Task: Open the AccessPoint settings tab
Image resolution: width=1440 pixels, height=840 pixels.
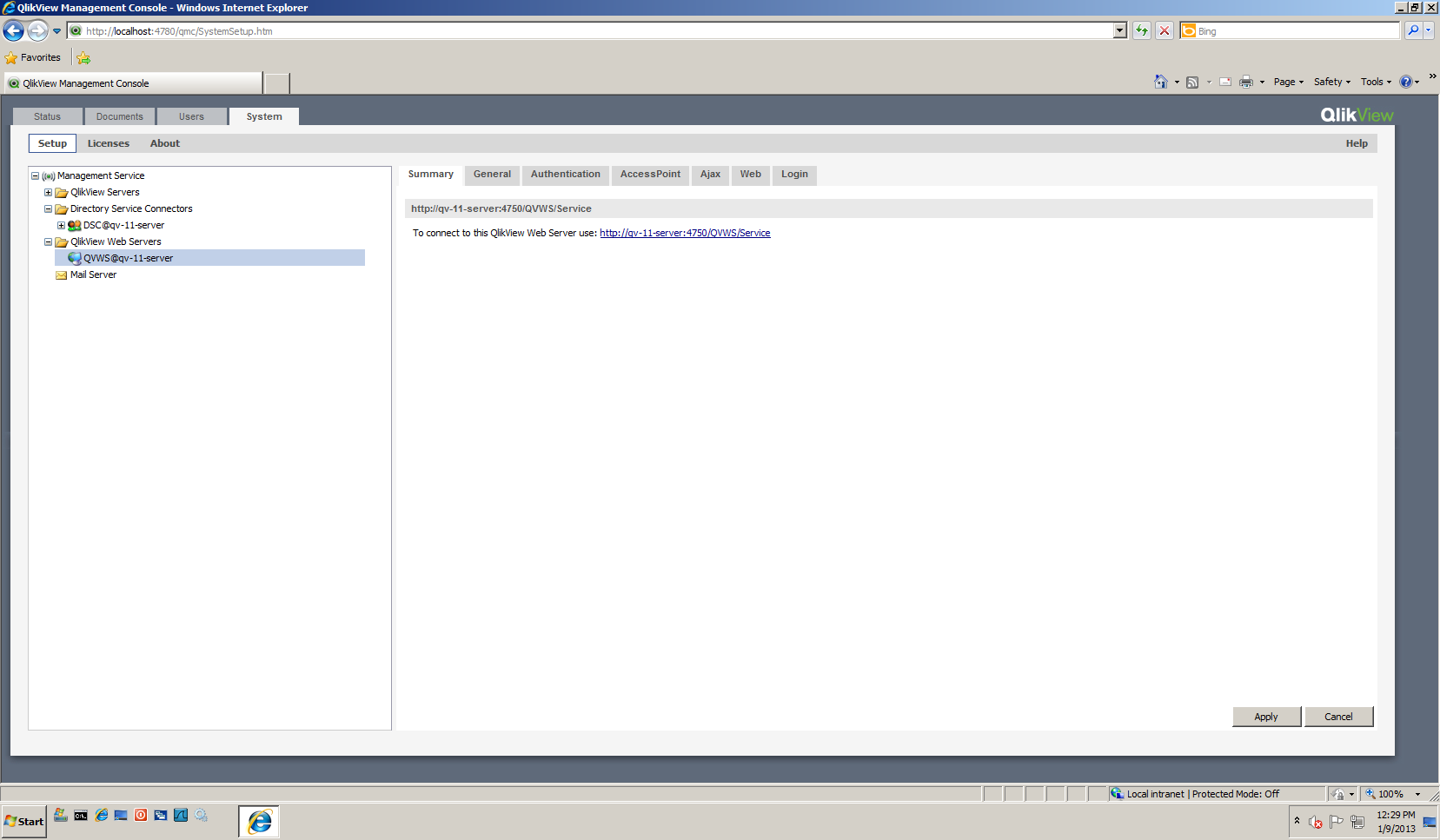Action: (650, 175)
